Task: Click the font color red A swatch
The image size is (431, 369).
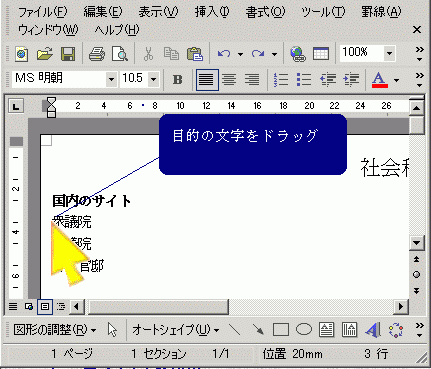Action: click(380, 80)
